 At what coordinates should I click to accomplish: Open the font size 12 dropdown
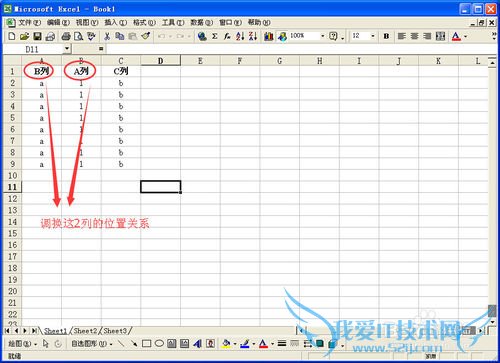[x=373, y=36]
